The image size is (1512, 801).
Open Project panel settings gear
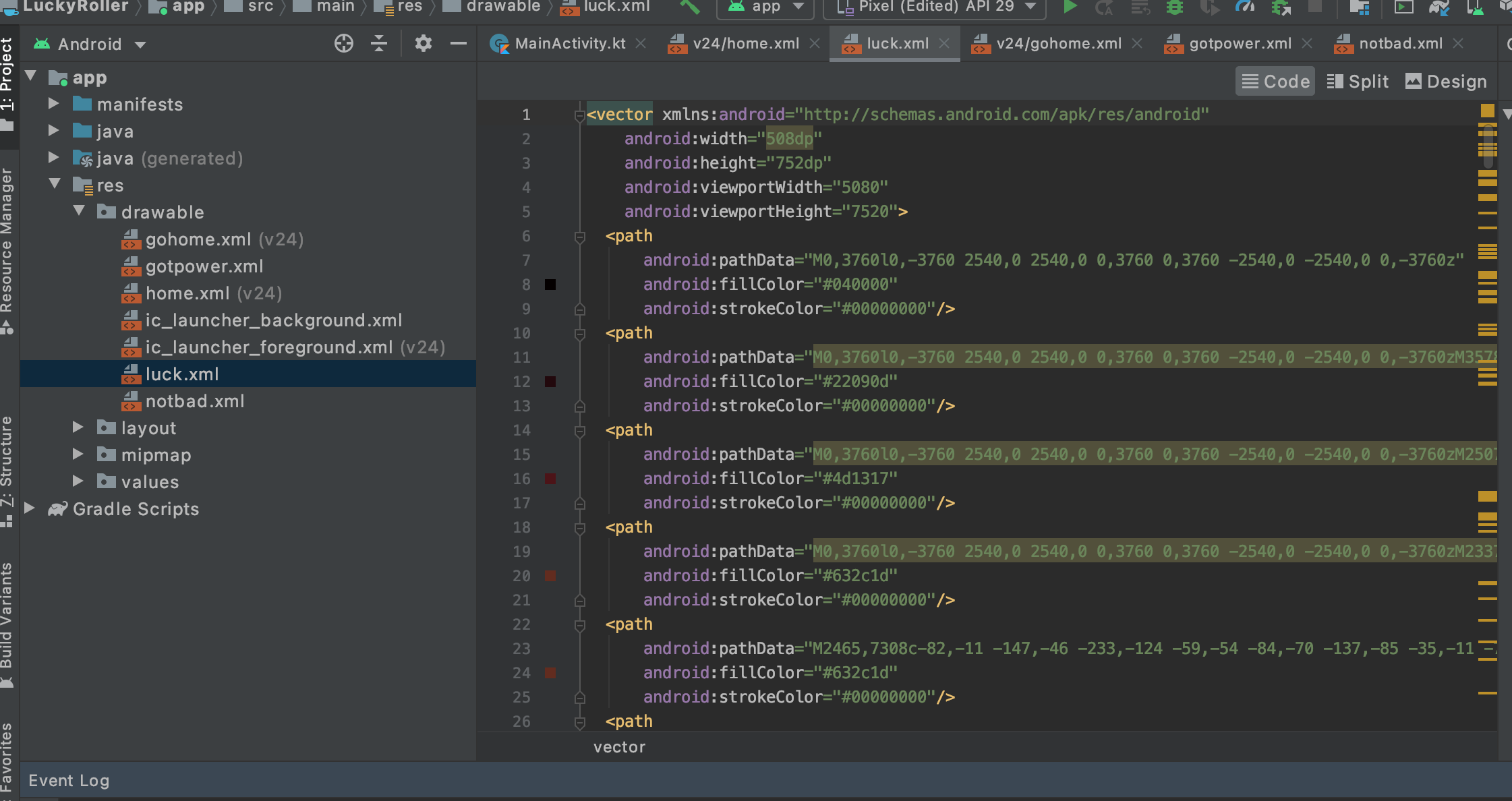click(x=423, y=44)
